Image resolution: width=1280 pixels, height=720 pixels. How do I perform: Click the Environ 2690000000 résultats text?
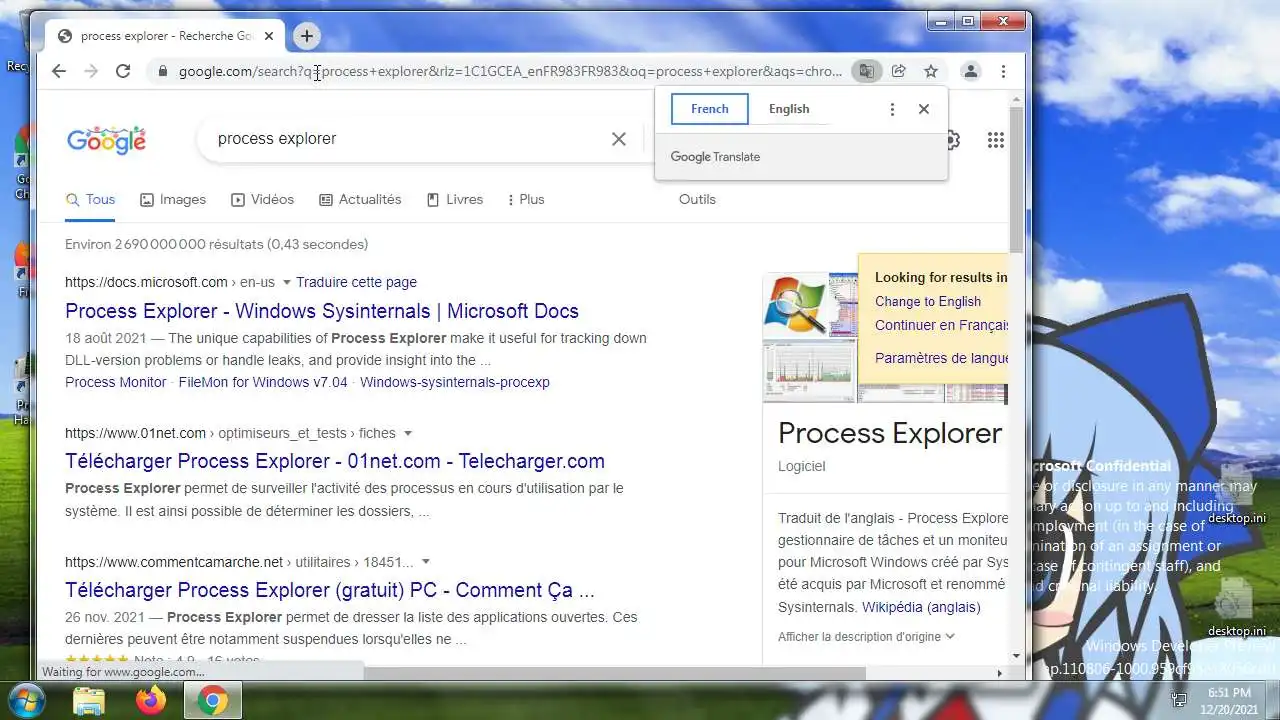click(216, 244)
